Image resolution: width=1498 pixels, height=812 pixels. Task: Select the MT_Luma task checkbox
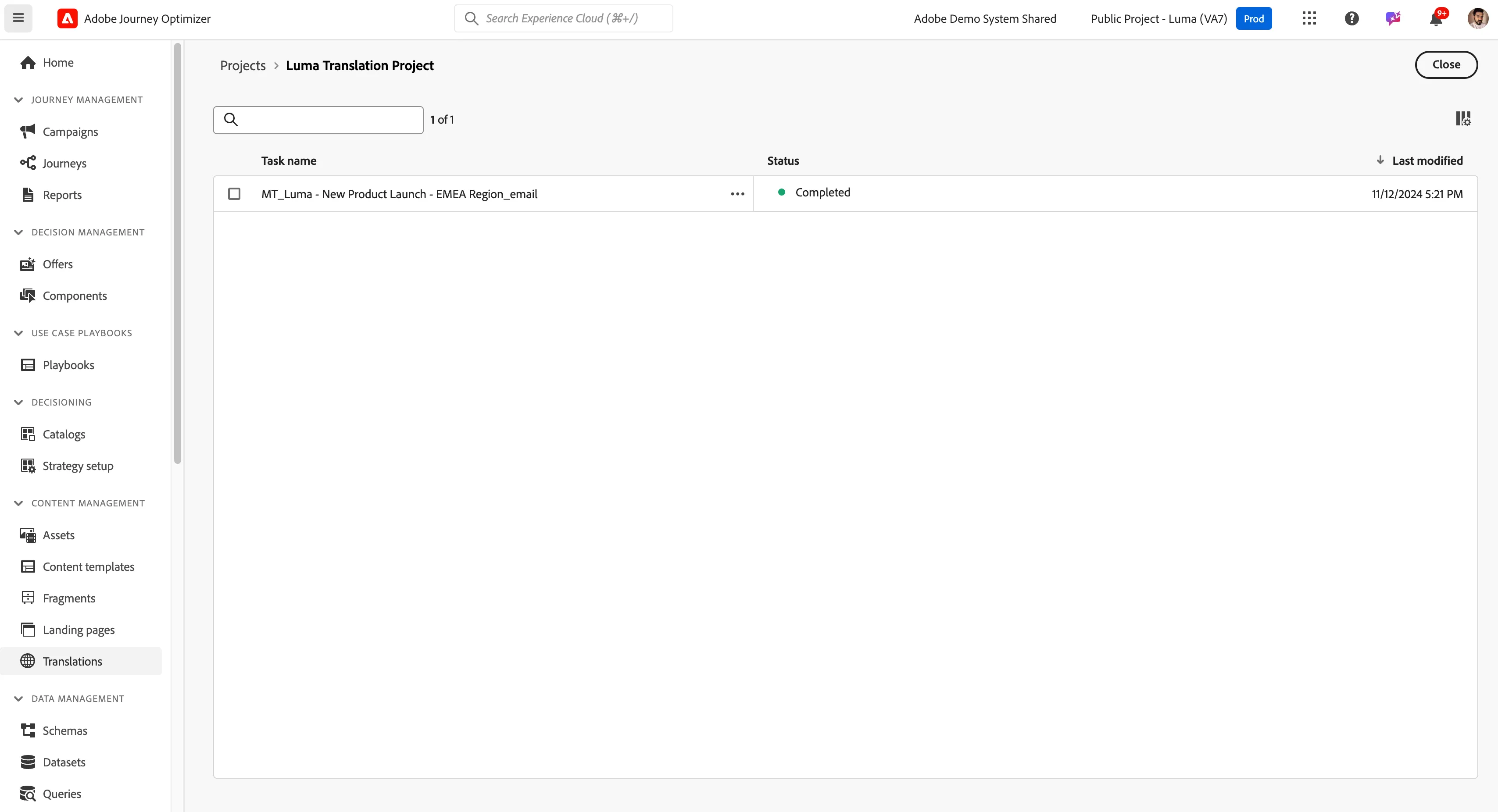tap(234, 194)
